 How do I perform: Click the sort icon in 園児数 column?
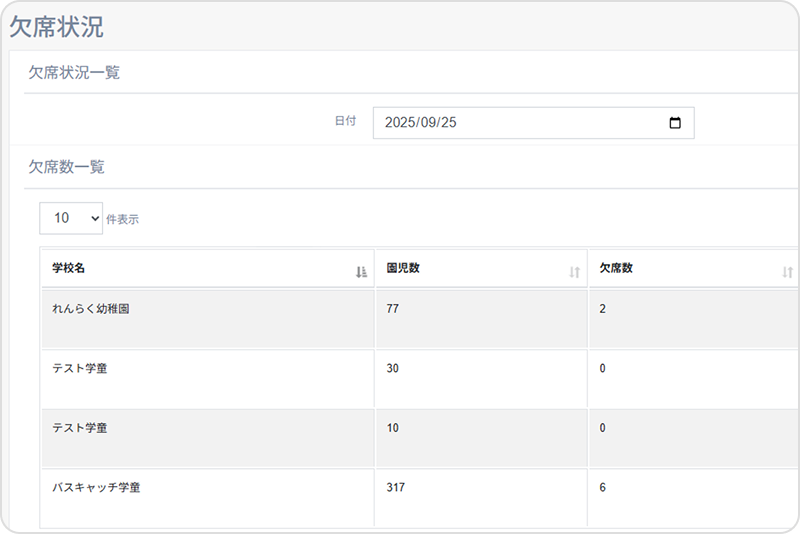pos(574,272)
